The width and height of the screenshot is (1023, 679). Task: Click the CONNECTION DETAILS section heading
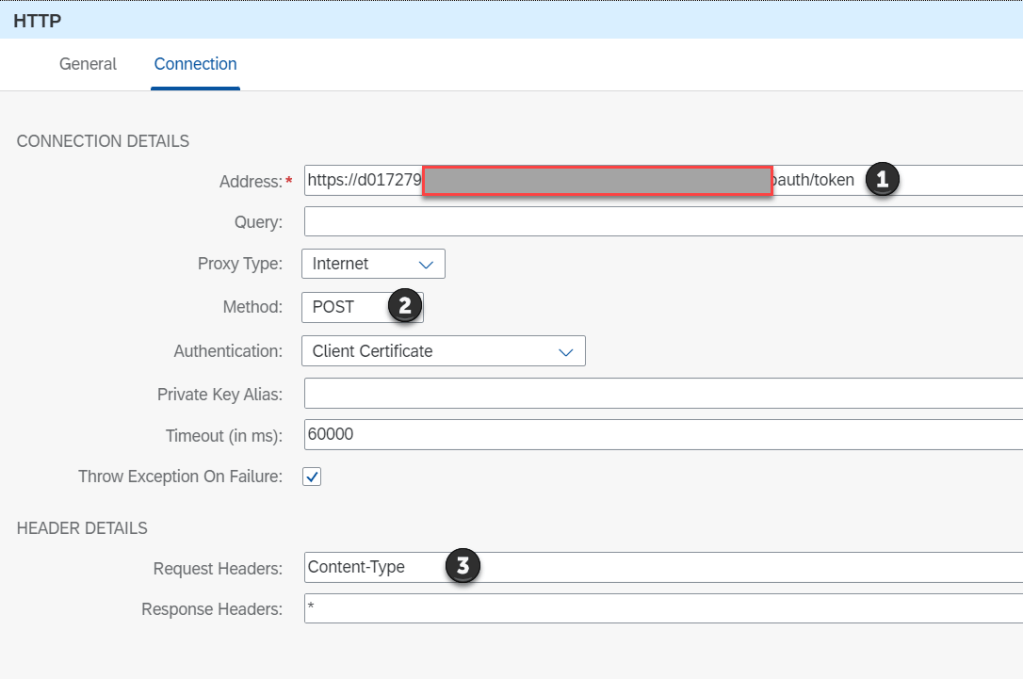pyautogui.click(x=103, y=141)
